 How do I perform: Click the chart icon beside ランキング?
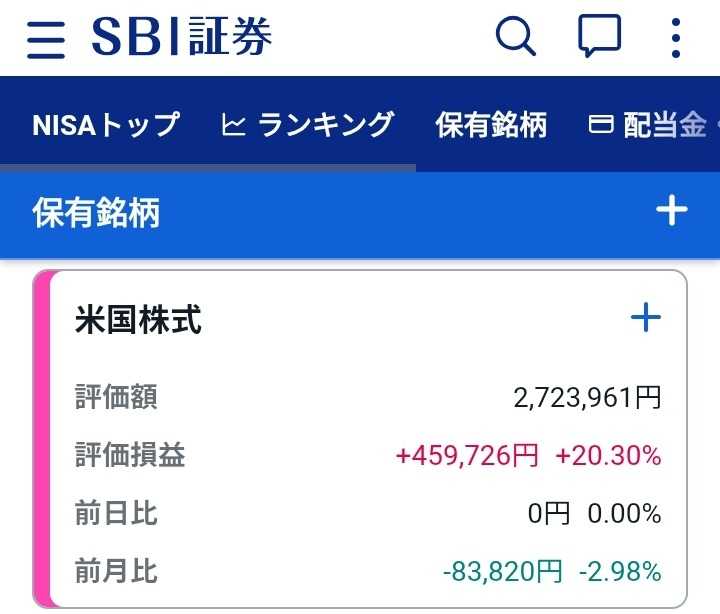(x=233, y=126)
